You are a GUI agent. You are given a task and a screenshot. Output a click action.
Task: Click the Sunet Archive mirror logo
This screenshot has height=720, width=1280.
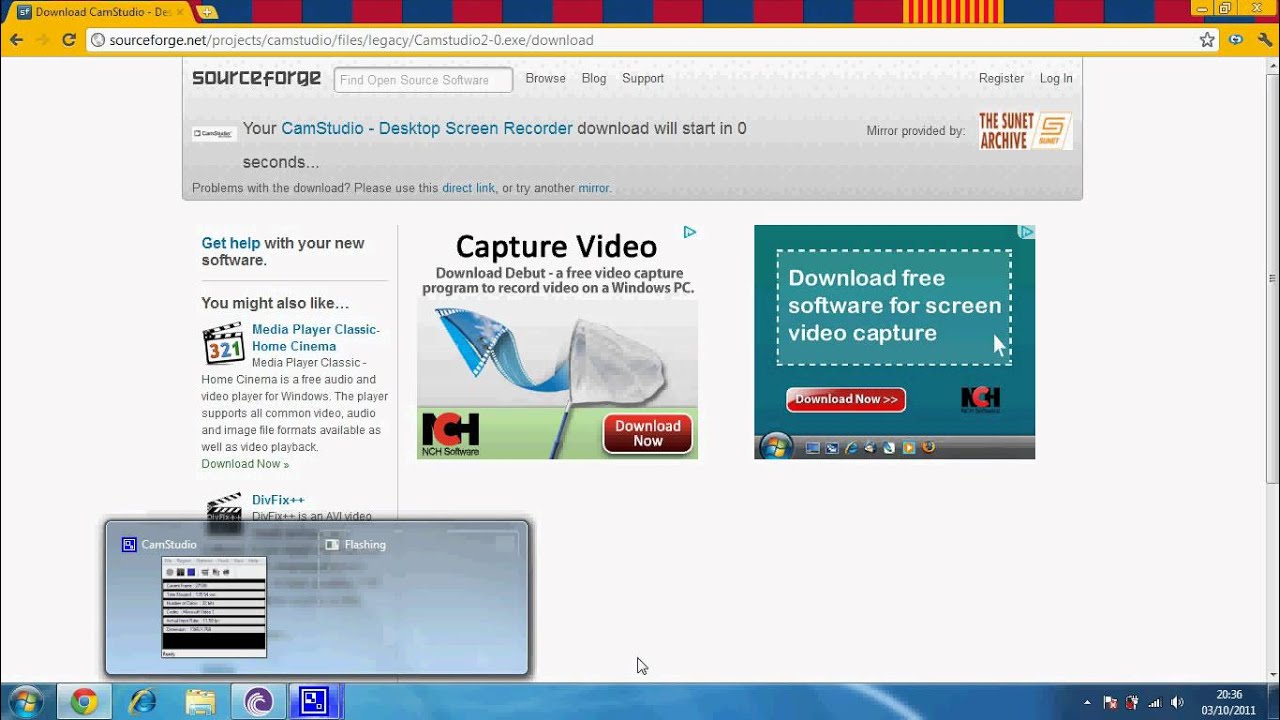point(1025,131)
